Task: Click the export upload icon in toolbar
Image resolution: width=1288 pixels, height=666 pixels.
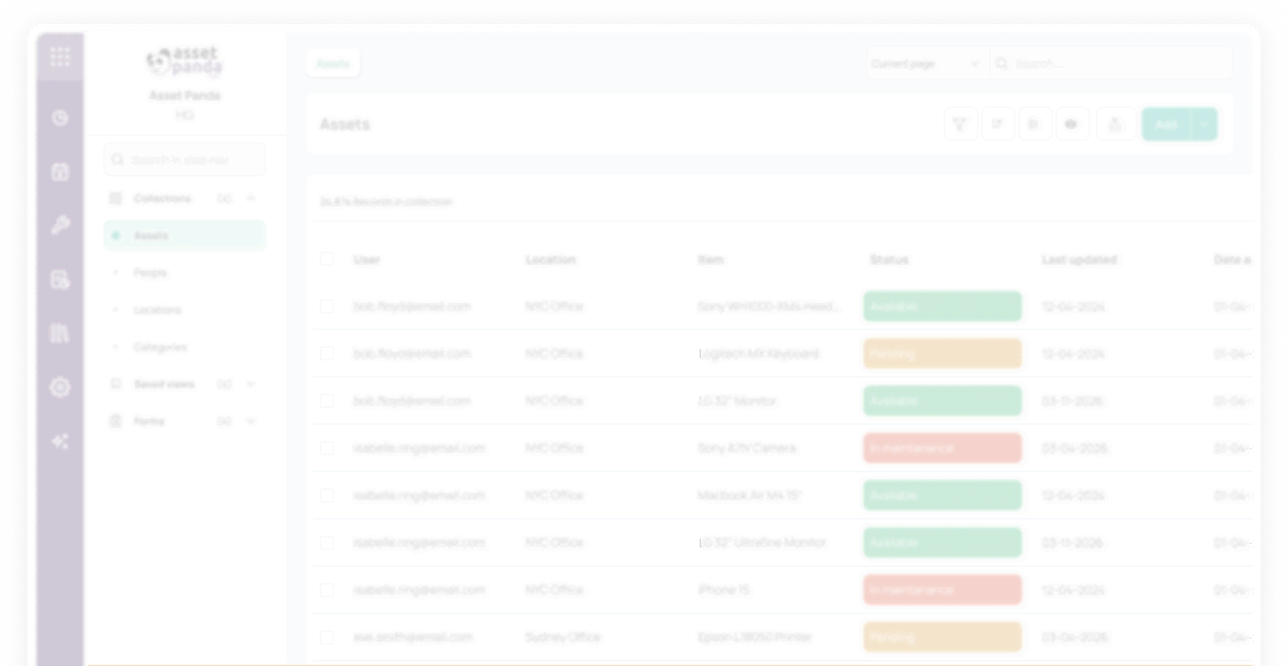Action: [1115, 124]
